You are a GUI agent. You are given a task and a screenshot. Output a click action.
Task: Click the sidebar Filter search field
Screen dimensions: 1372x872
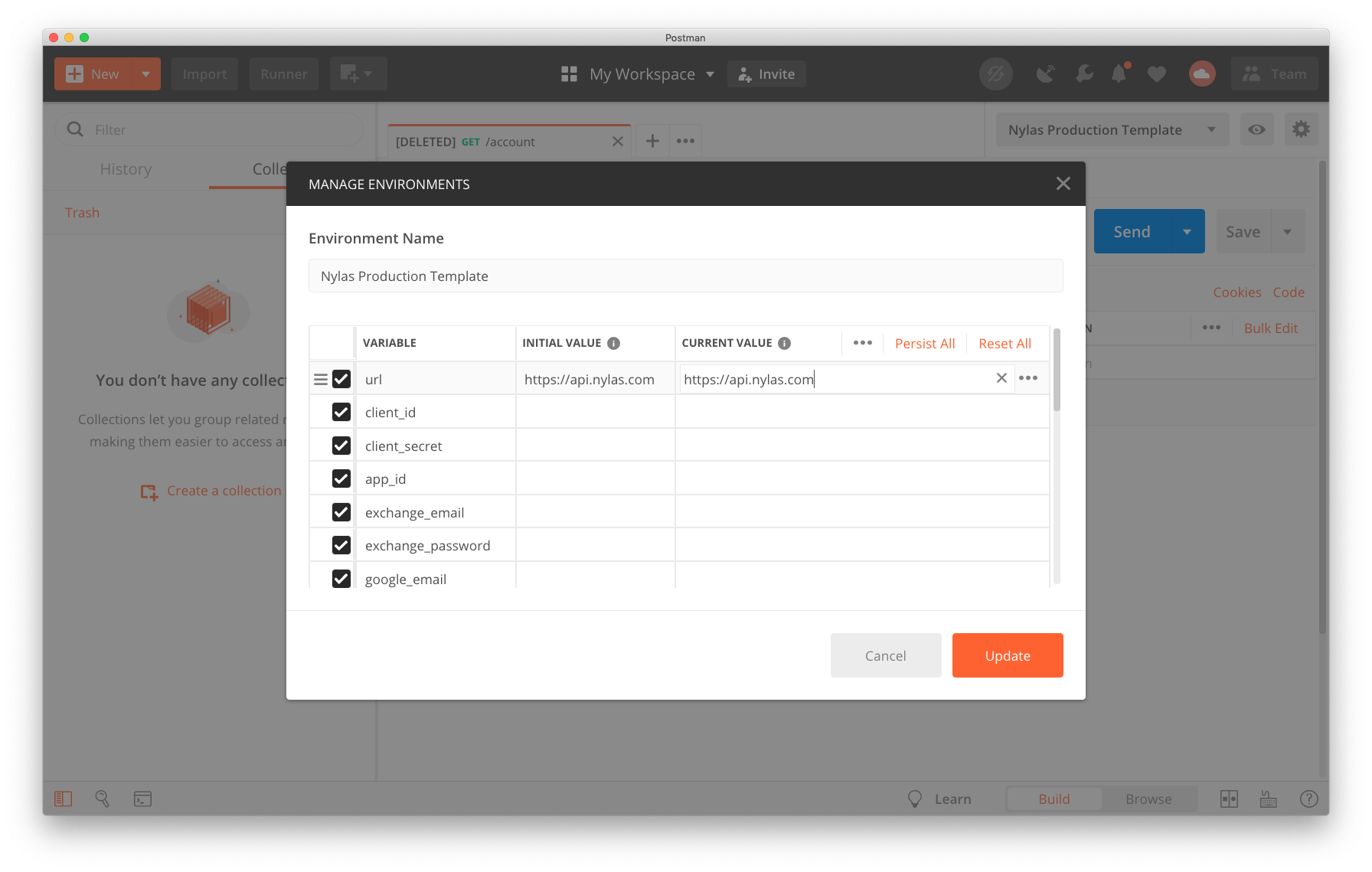click(208, 129)
